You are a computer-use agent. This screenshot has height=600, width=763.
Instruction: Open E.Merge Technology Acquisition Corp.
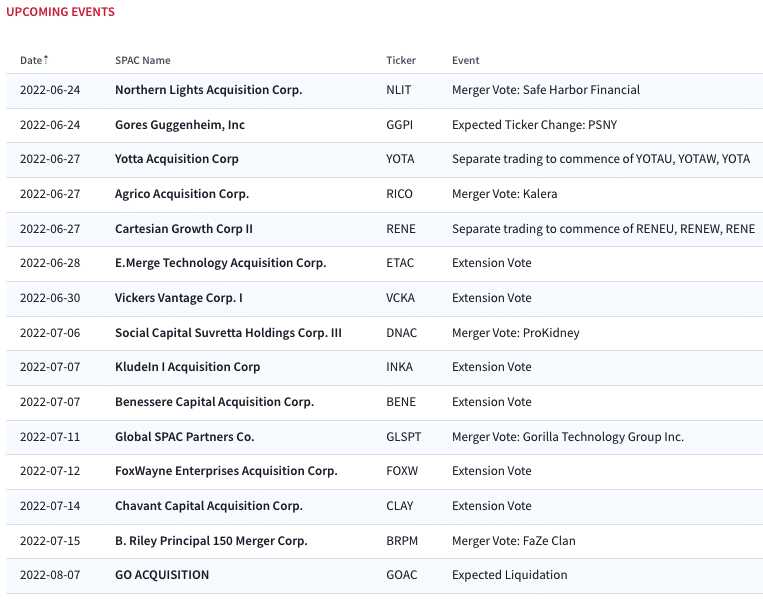point(220,263)
